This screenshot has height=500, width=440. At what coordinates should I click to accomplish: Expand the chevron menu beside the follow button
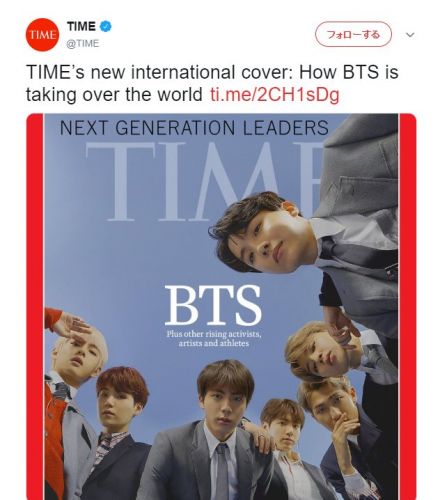click(x=410, y=35)
